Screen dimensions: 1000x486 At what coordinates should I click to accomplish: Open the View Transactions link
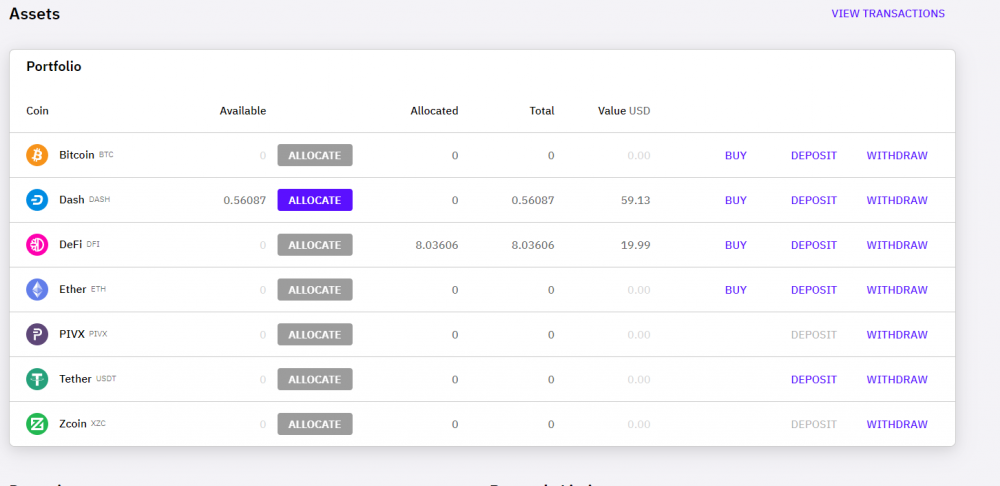(x=887, y=14)
